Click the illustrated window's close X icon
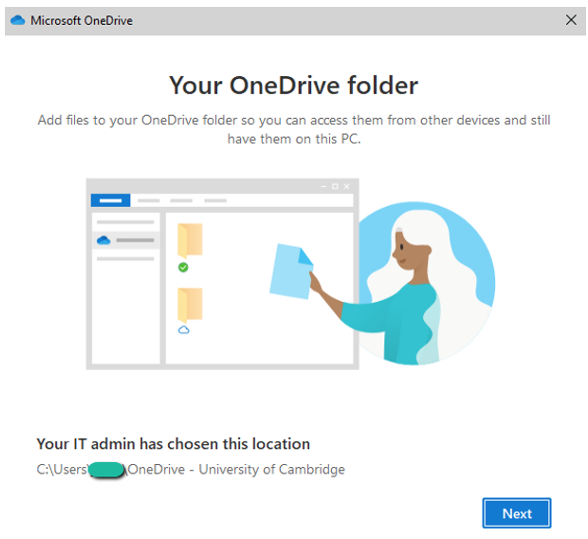The width and height of the screenshot is (588, 539). 346,186
